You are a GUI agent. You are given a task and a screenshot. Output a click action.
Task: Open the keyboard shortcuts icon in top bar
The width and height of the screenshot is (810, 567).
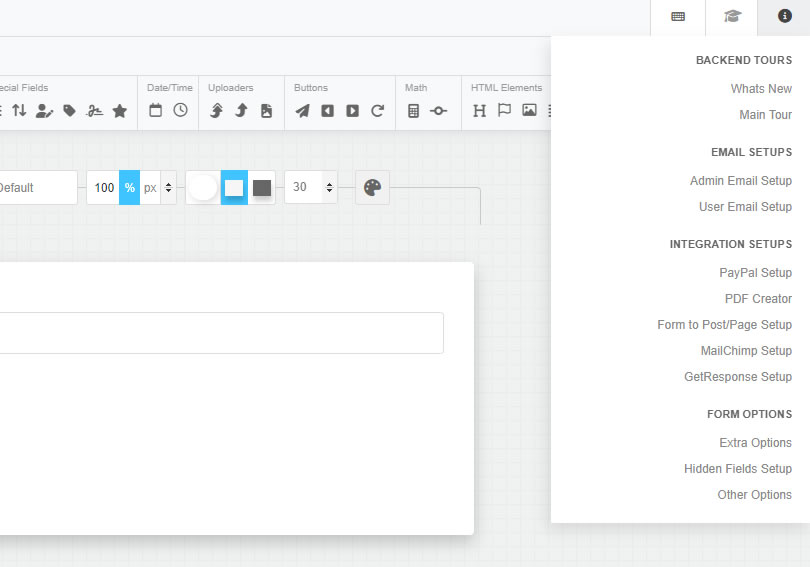click(678, 17)
